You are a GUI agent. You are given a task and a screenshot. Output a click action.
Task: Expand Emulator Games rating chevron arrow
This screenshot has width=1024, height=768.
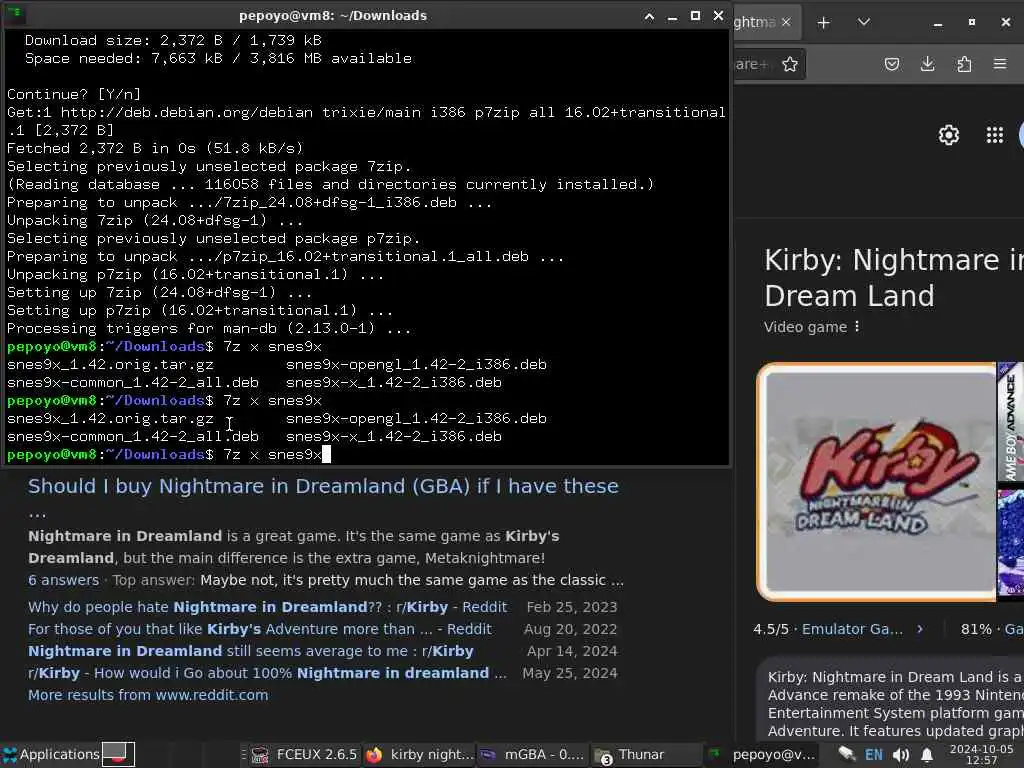920,629
